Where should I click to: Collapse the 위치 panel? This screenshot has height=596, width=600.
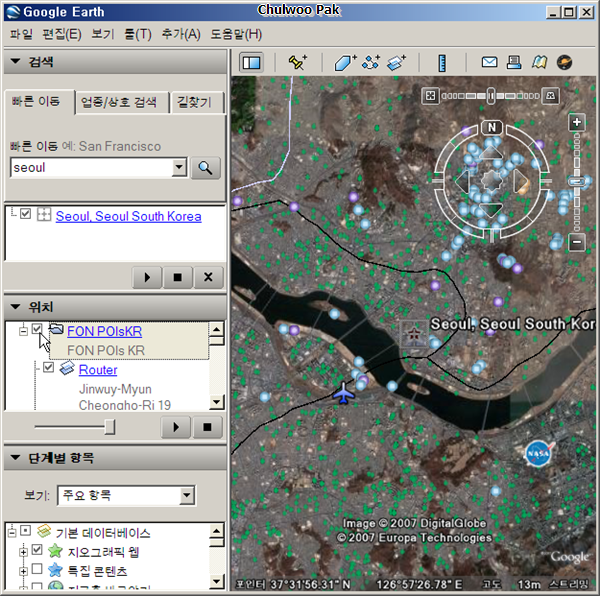(x=15, y=306)
